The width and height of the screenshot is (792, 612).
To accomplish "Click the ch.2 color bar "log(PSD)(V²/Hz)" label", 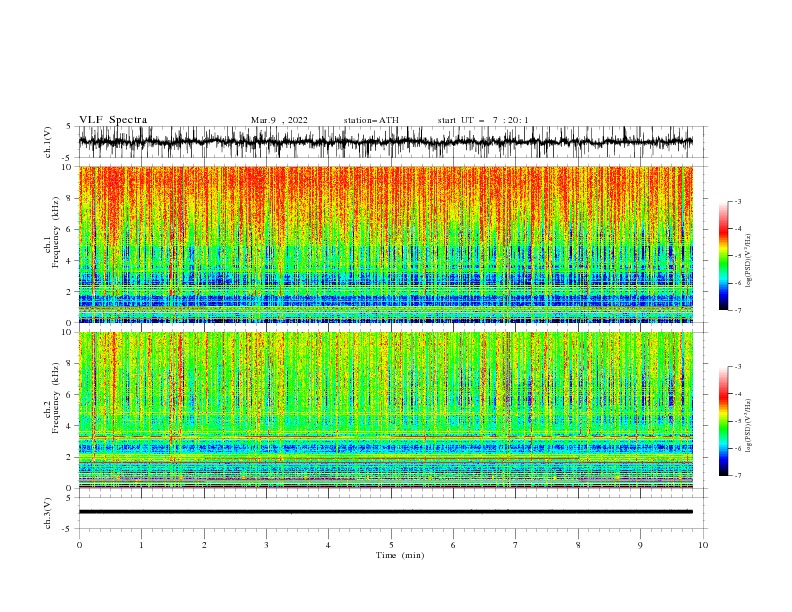I will click(x=749, y=427).
